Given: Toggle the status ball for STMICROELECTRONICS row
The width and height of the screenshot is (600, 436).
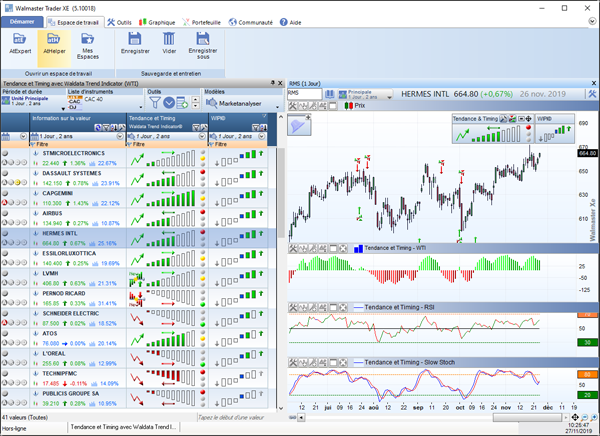Looking at the screenshot, I should coord(5,153).
